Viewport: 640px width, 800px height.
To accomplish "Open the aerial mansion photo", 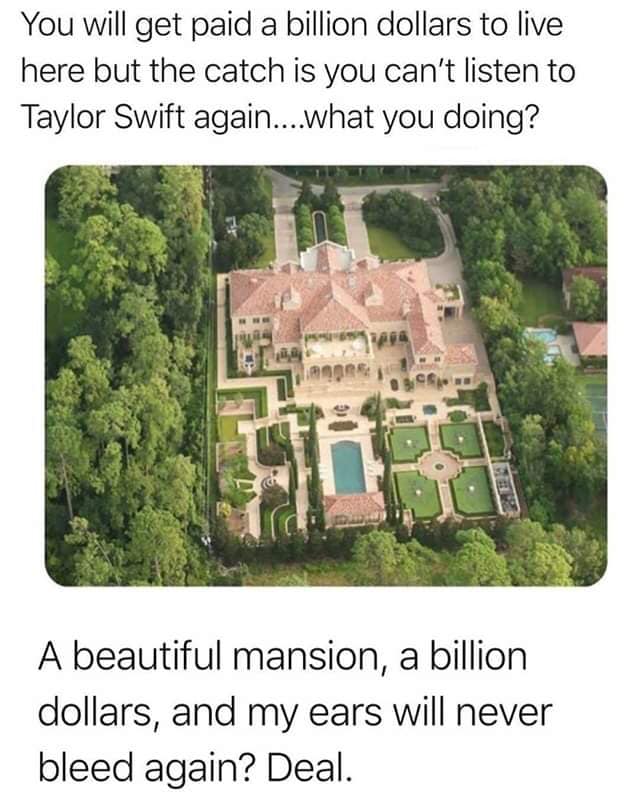I will [x=326, y=375].
